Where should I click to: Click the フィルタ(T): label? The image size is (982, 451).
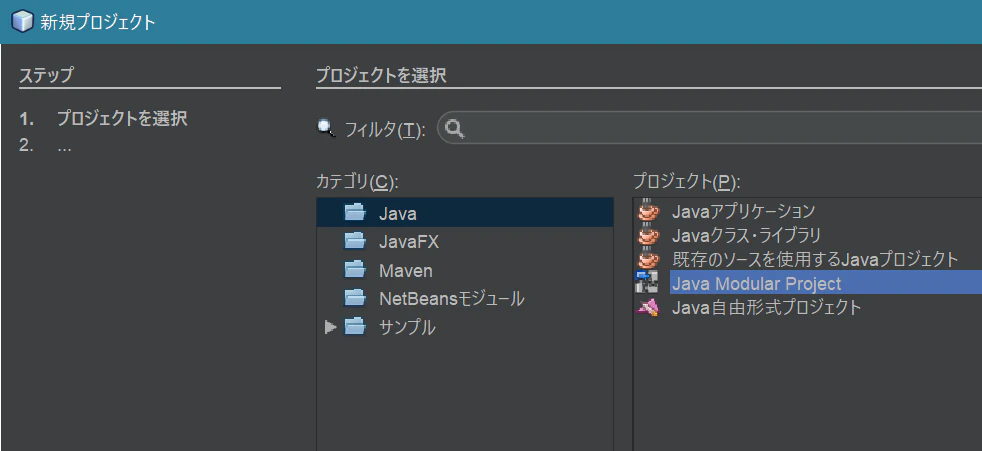click(x=385, y=129)
